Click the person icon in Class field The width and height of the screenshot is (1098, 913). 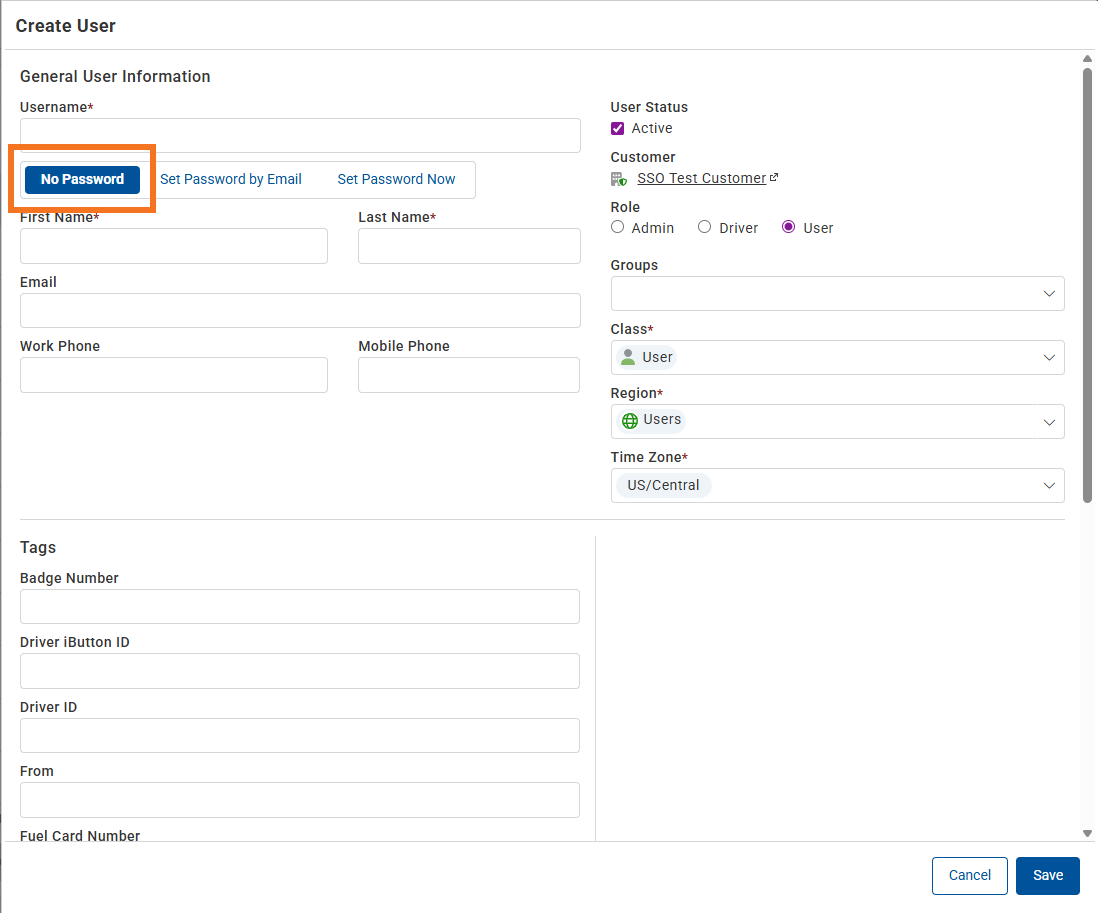[628, 357]
